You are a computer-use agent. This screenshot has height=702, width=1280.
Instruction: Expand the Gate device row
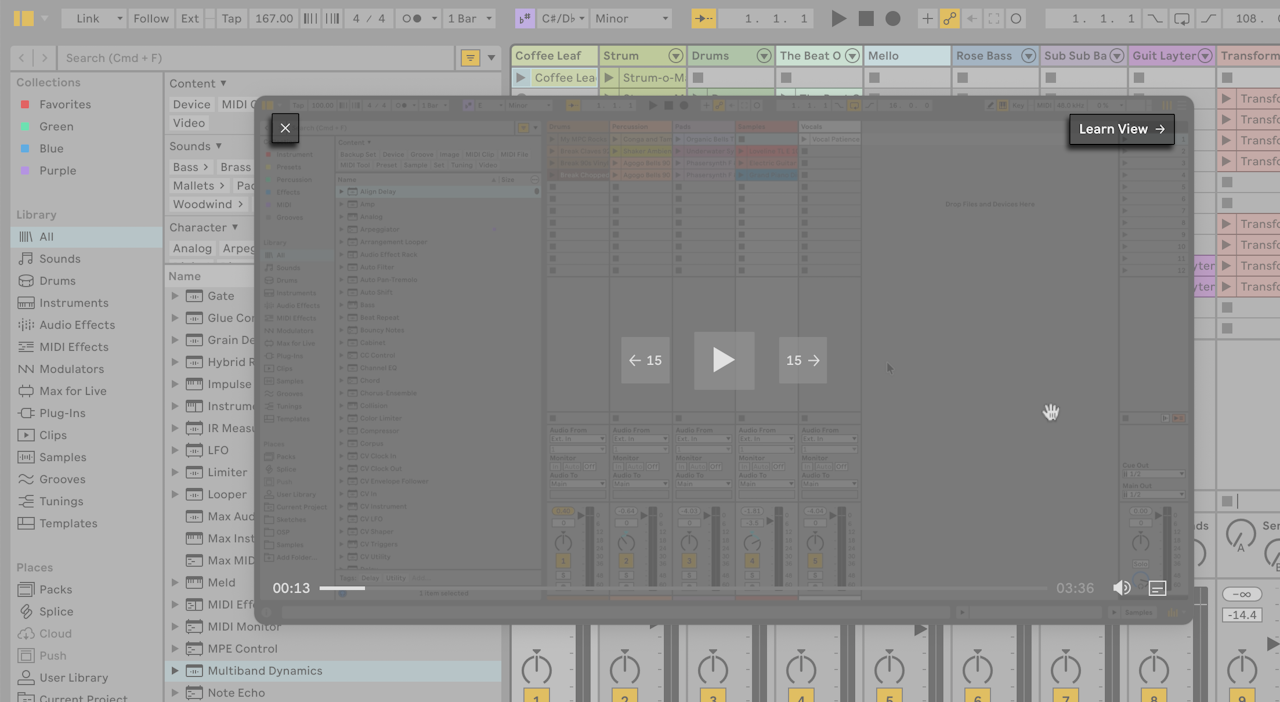(175, 296)
